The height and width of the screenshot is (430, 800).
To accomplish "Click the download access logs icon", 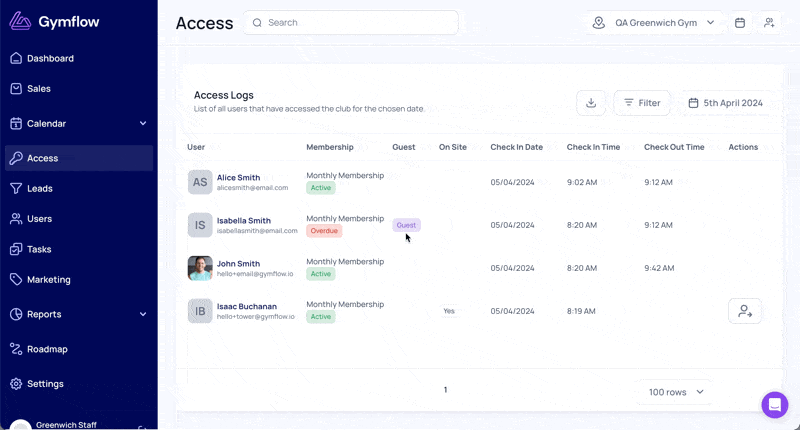I will [x=591, y=103].
